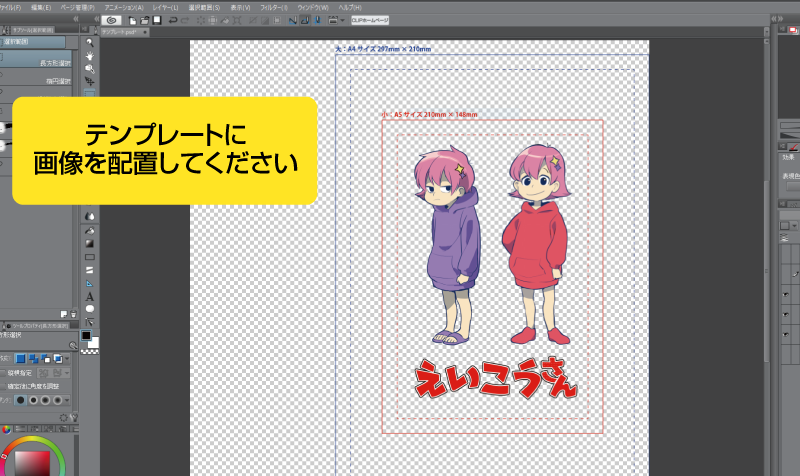The width and height of the screenshot is (800, 476).
Task: Select the Correct line tool
Action: (90, 322)
